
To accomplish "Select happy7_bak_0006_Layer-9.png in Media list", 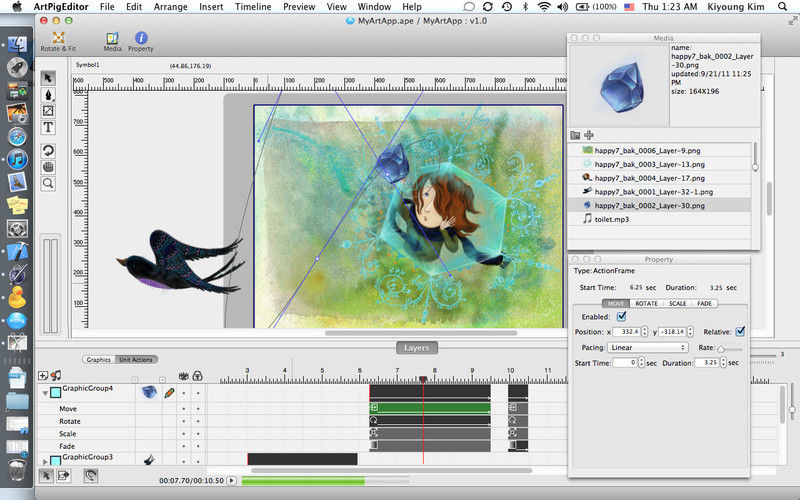I will tap(658, 151).
